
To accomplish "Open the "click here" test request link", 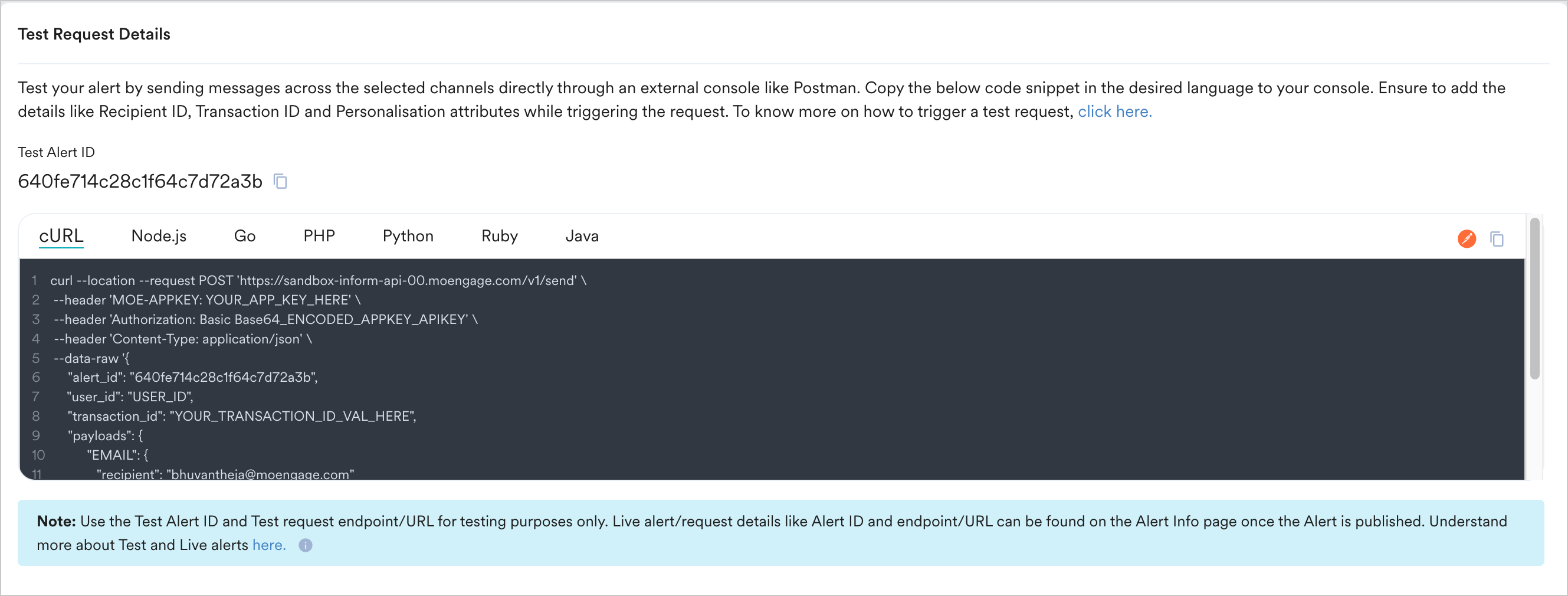I will point(1114,112).
